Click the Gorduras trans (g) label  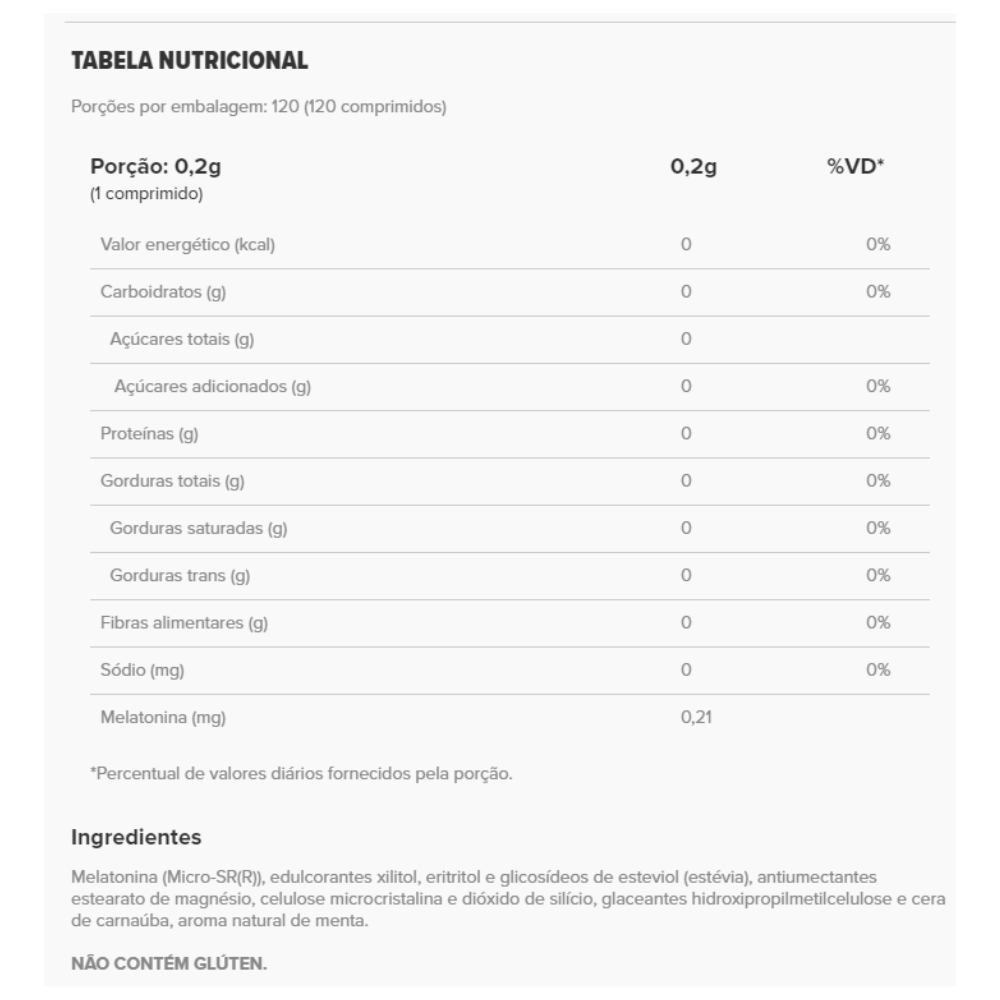point(180,576)
